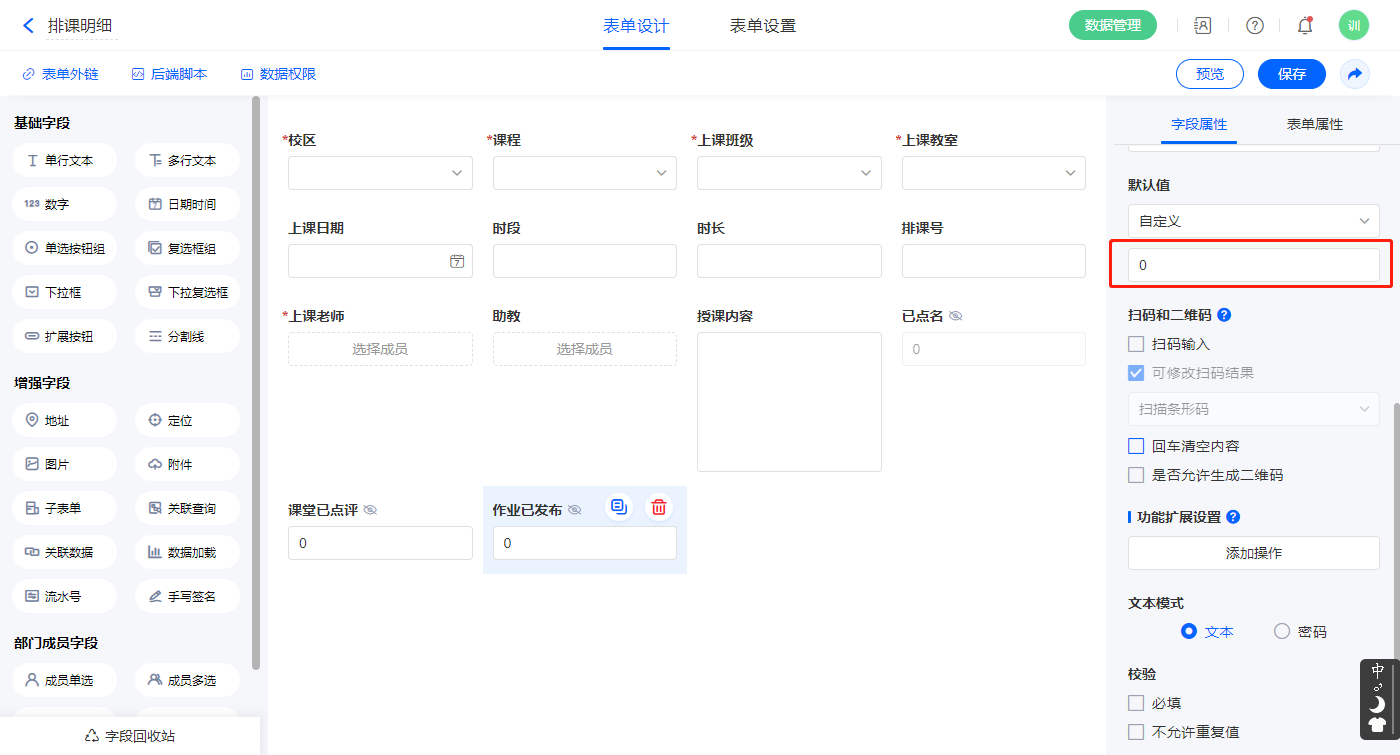Click the help icon beside 功能扩展设置

click(1233, 517)
